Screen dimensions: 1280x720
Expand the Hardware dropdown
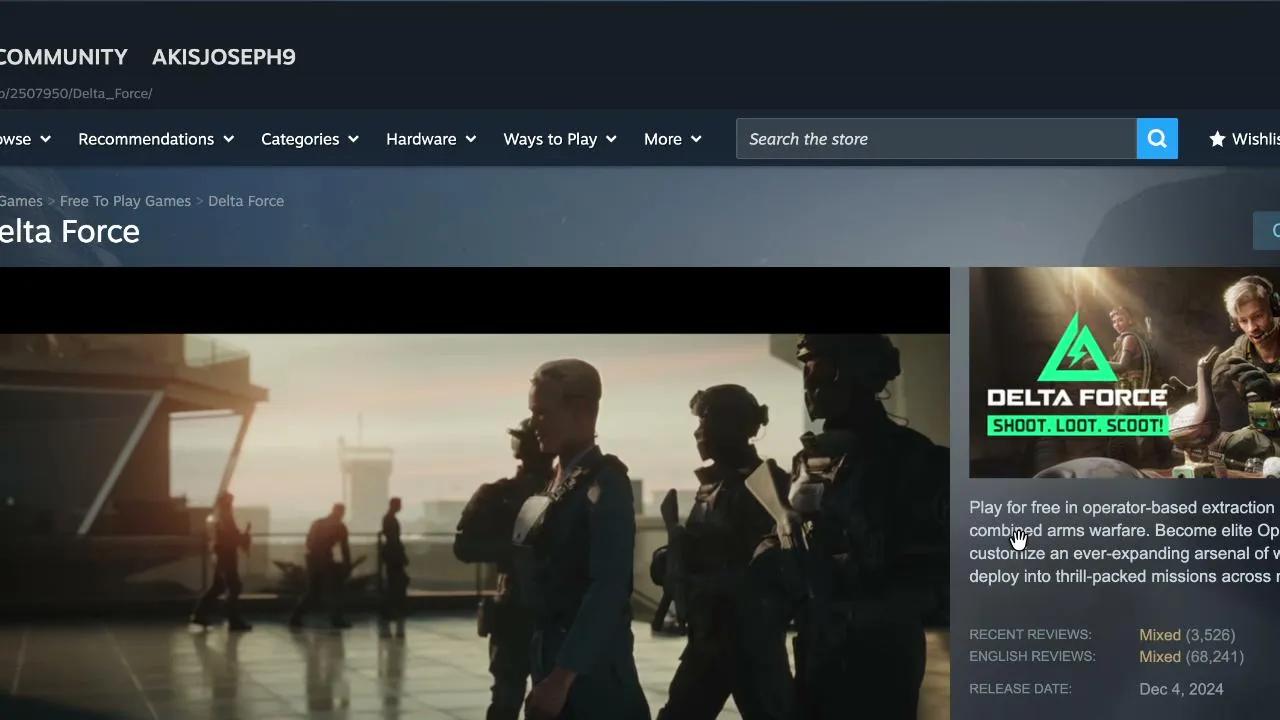[431, 139]
